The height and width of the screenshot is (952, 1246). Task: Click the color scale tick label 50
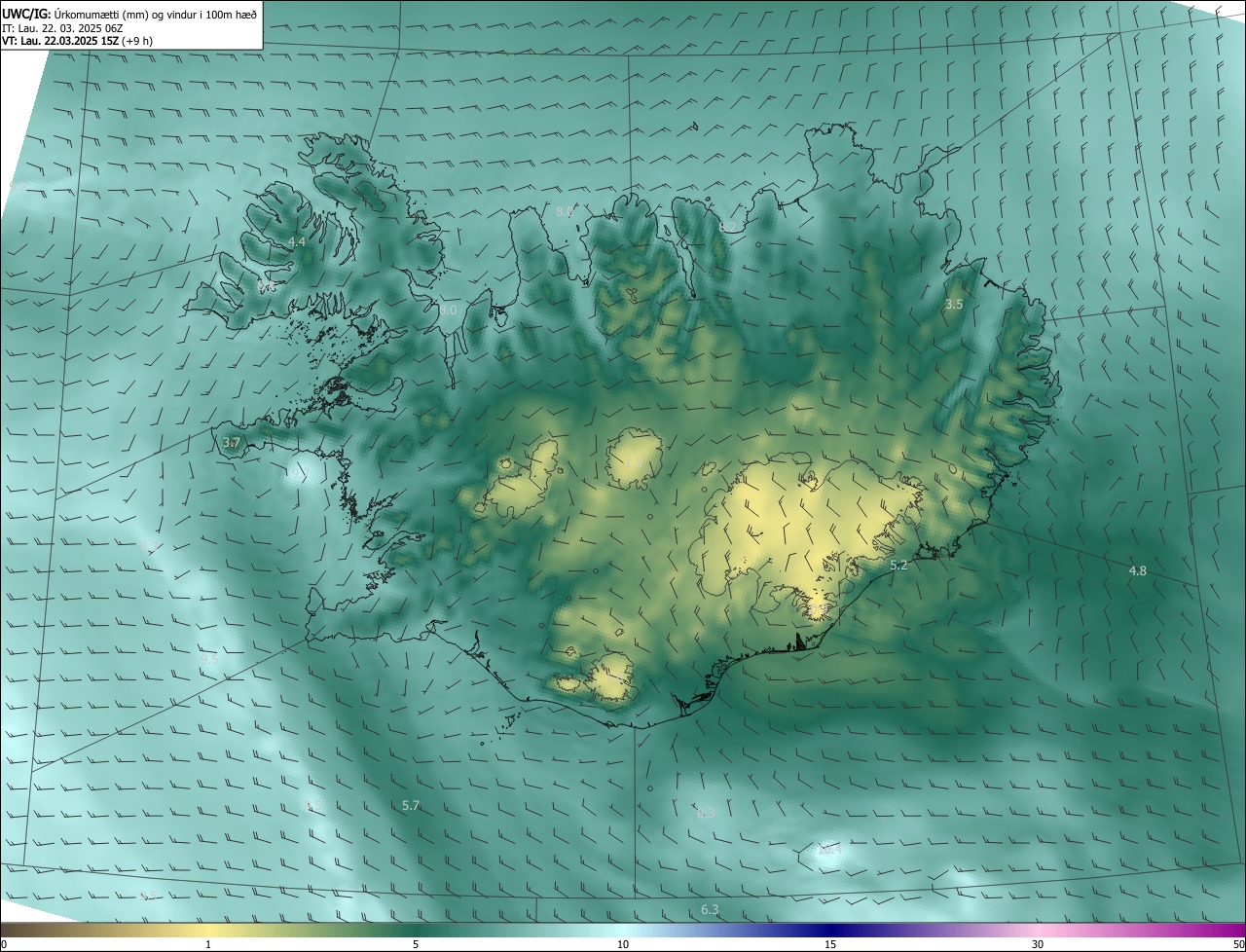point(1238,944)
